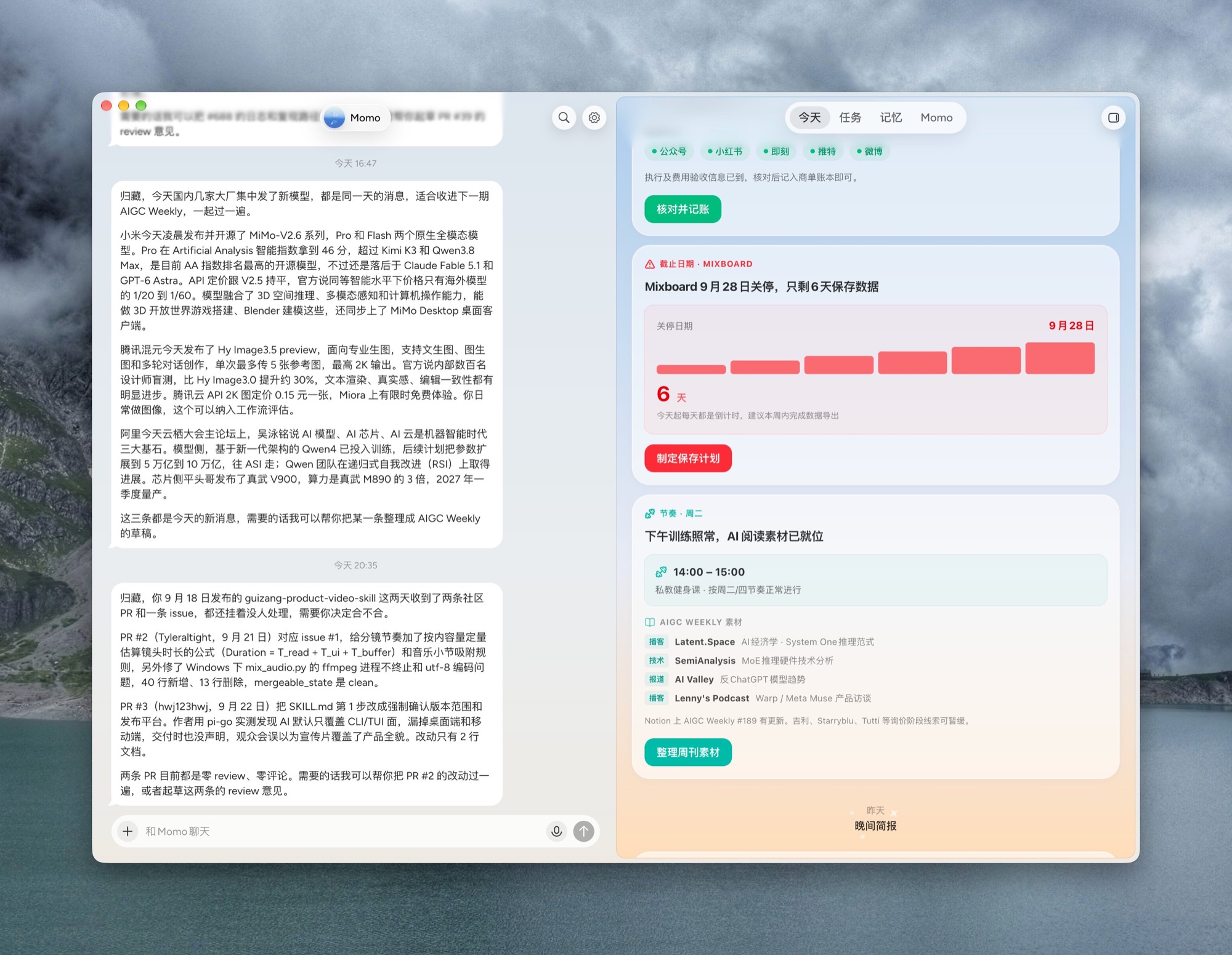1232x955 pixels.
Task: Select the 即刻 tag
Action: click(776, 151)
